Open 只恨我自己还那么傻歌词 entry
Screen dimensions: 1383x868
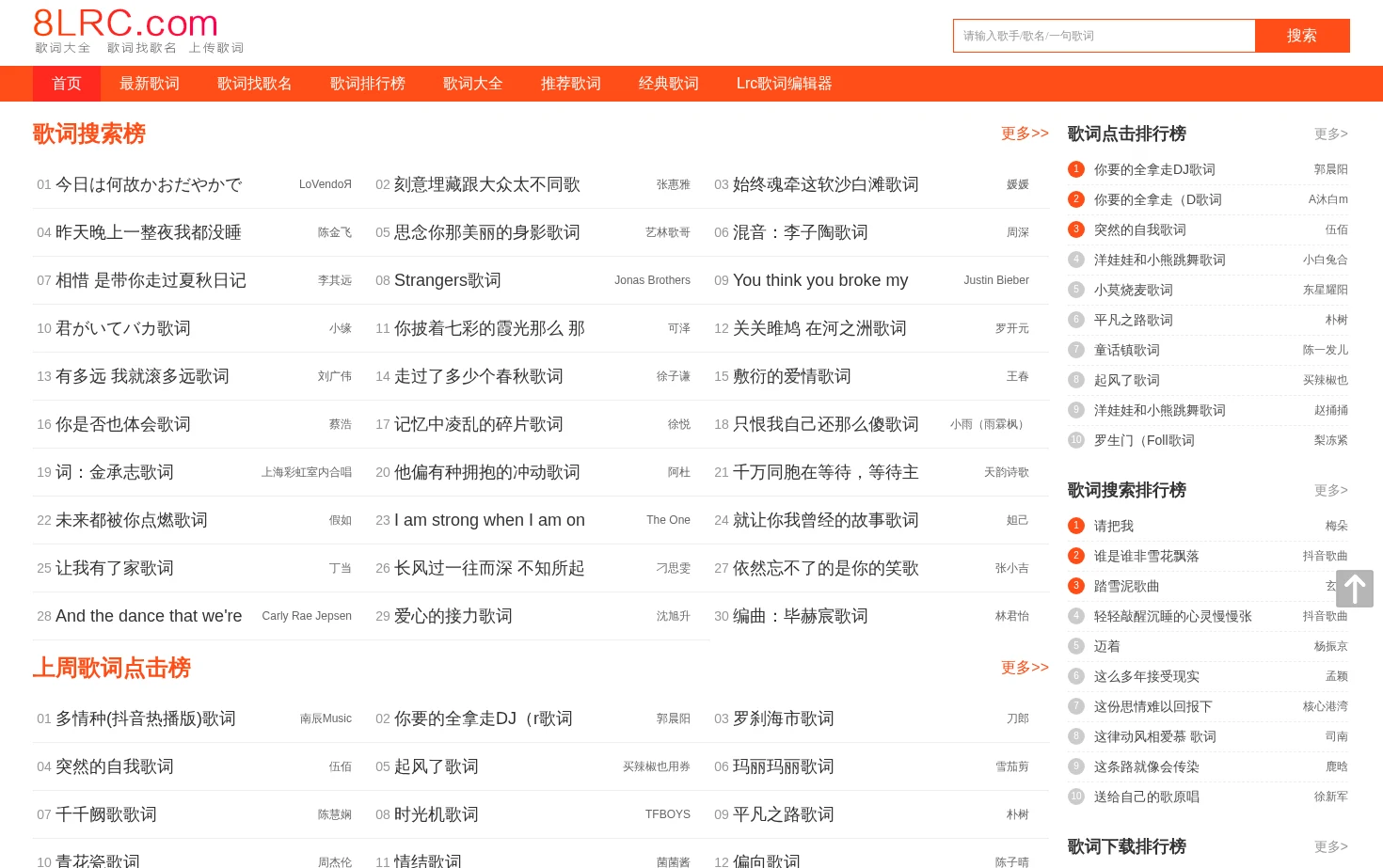pos(826,424)
